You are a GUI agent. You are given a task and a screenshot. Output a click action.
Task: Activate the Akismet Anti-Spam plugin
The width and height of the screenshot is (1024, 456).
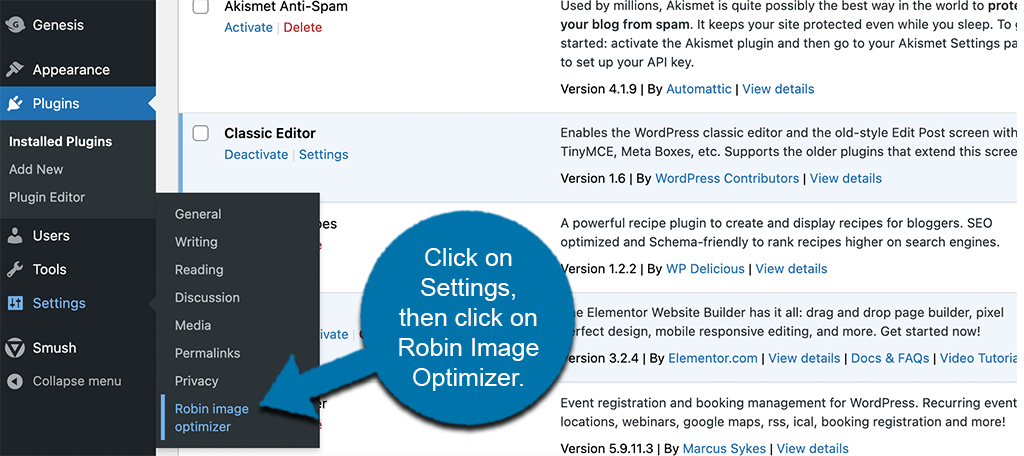click(x=248, y=27)
